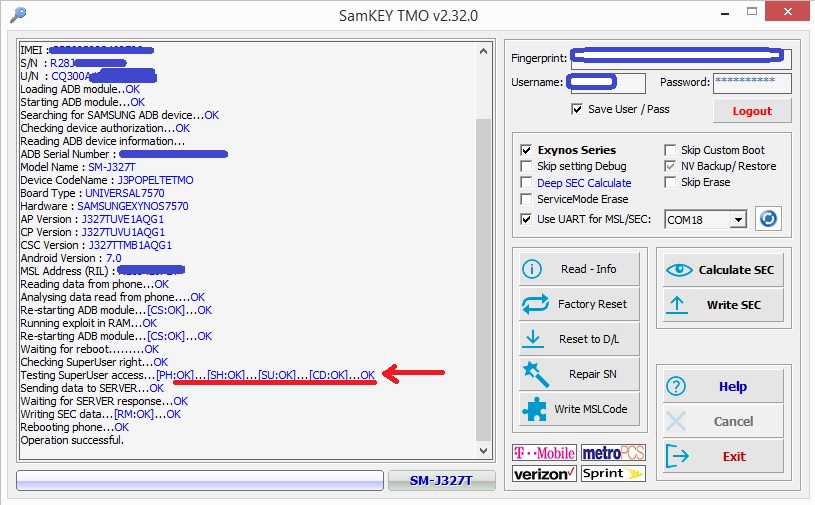The height and width of the screenshot is (505, 815).
Task: Uncheck the Exynos Series checkbox
Action: 526,150
